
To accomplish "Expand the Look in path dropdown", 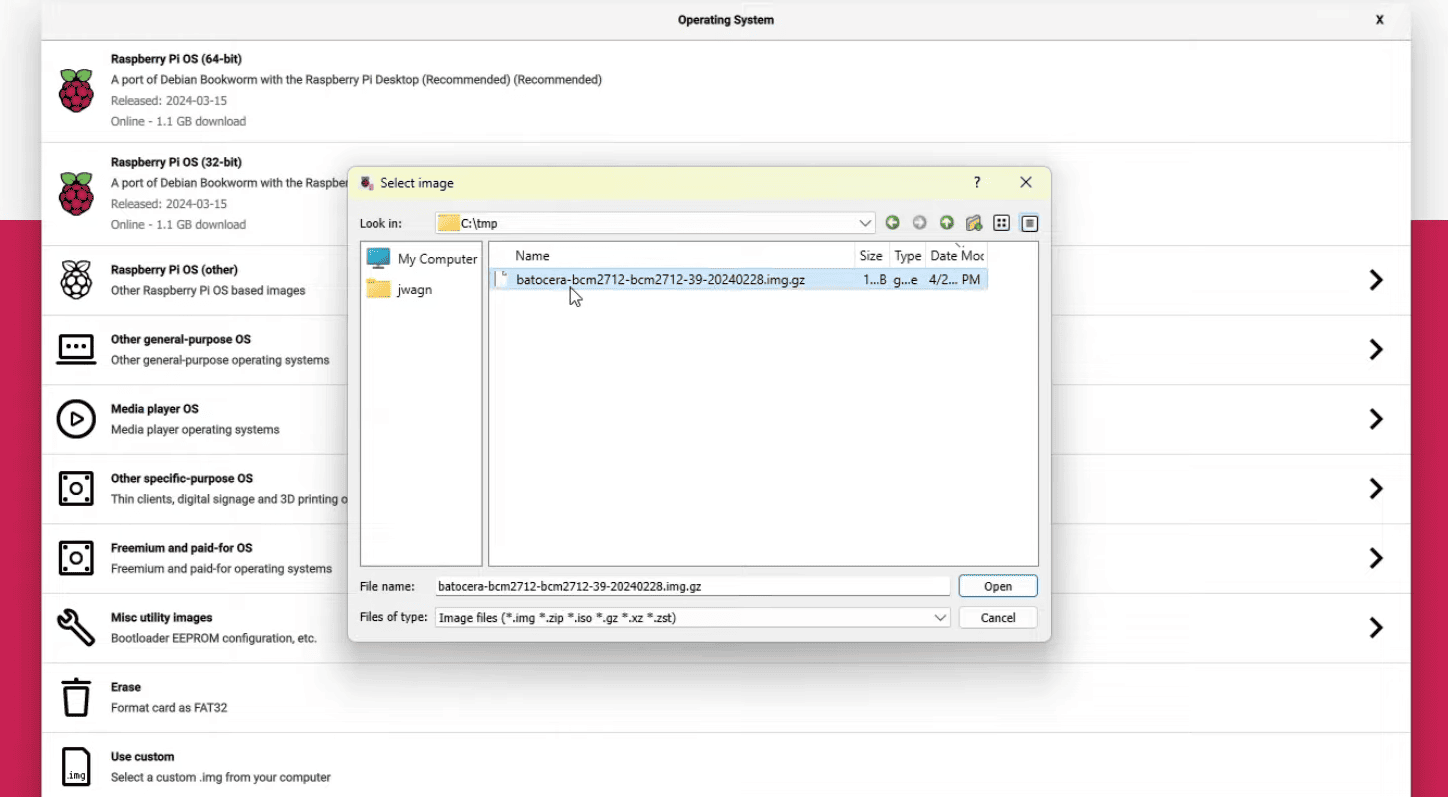I will coord(865,223).
